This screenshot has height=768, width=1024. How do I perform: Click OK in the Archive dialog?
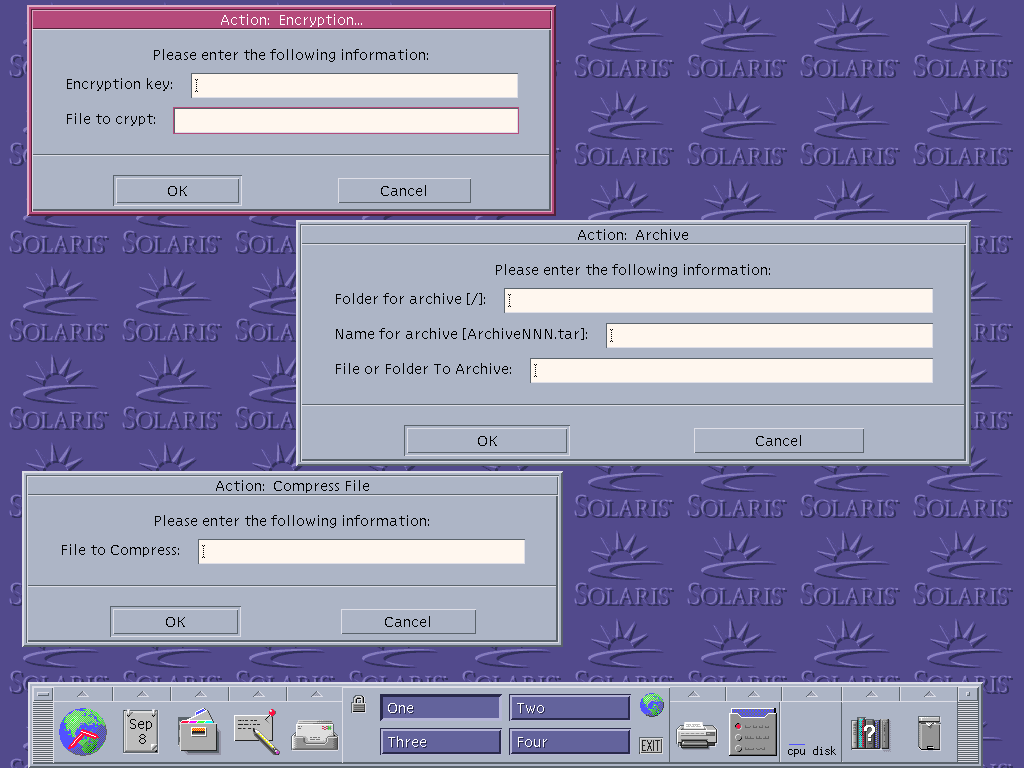(x=487, y=441)
